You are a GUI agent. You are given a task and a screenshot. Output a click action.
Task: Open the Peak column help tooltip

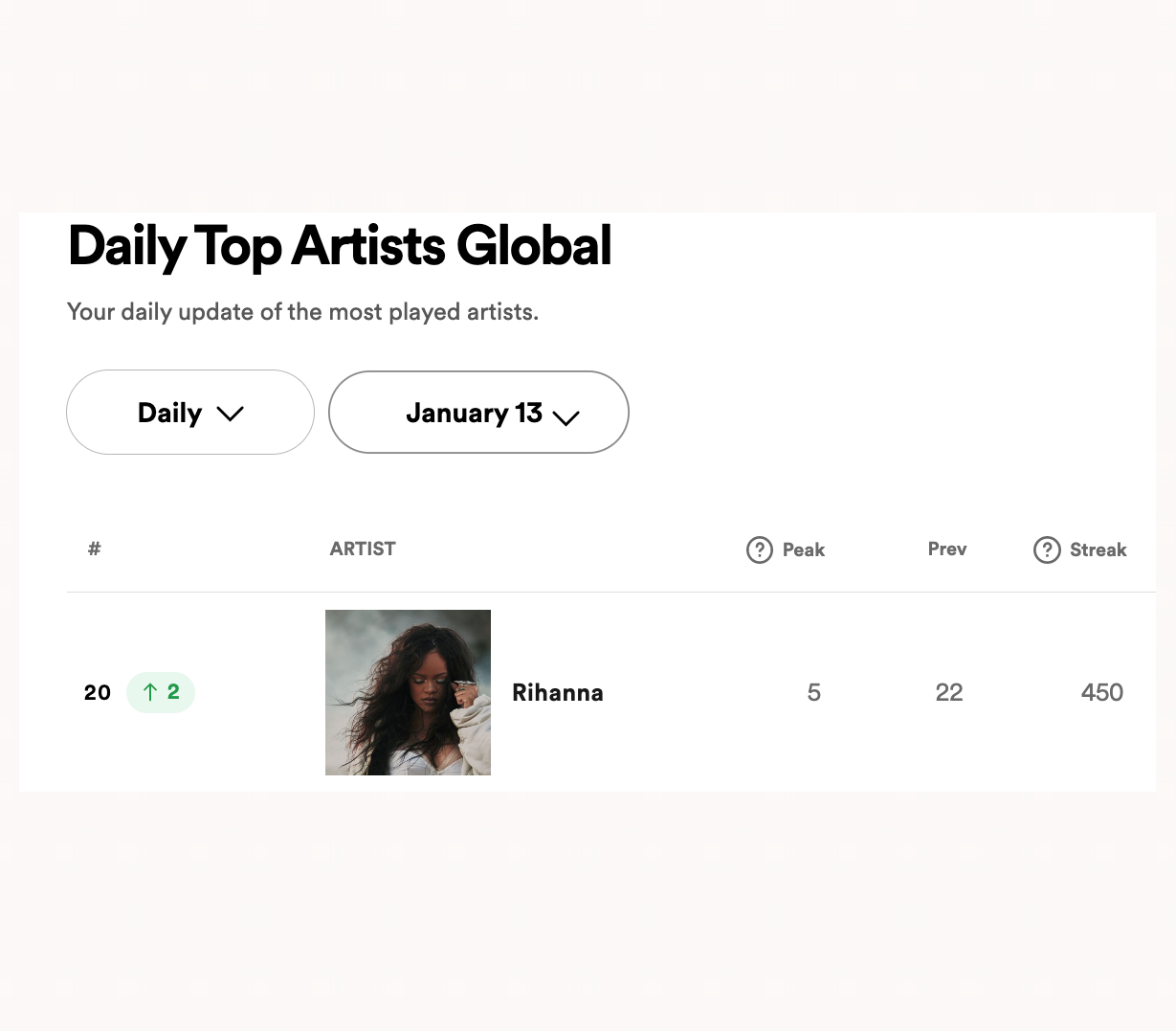[759, 549]
